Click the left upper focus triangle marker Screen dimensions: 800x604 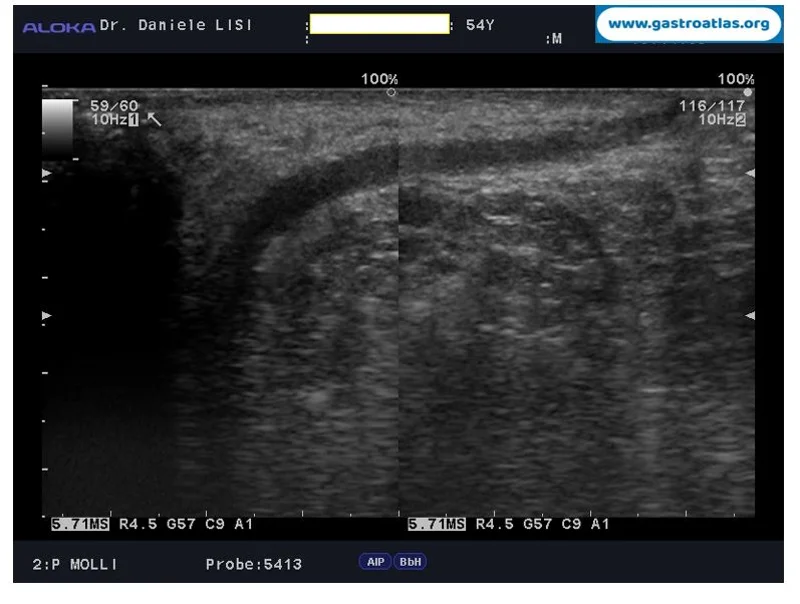click(46, 173)
